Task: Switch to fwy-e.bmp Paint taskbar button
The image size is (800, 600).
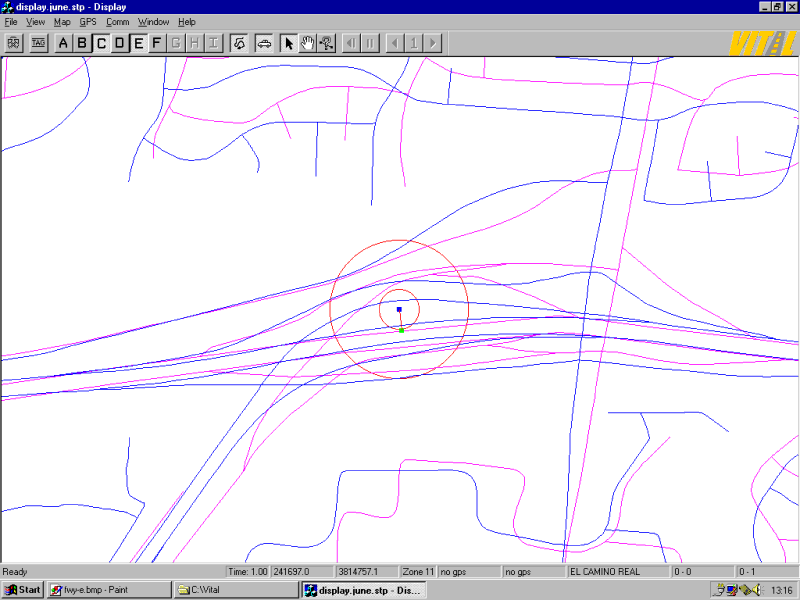Action: click(108, 590)
